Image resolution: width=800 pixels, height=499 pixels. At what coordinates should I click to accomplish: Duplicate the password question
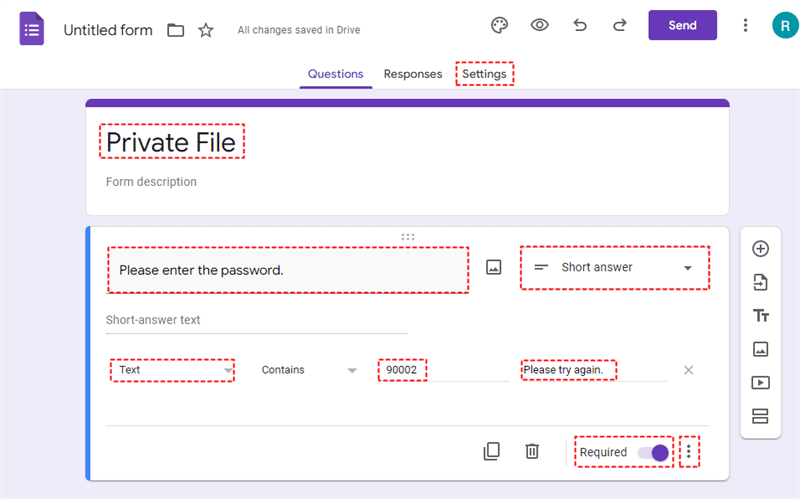(491, 452)
